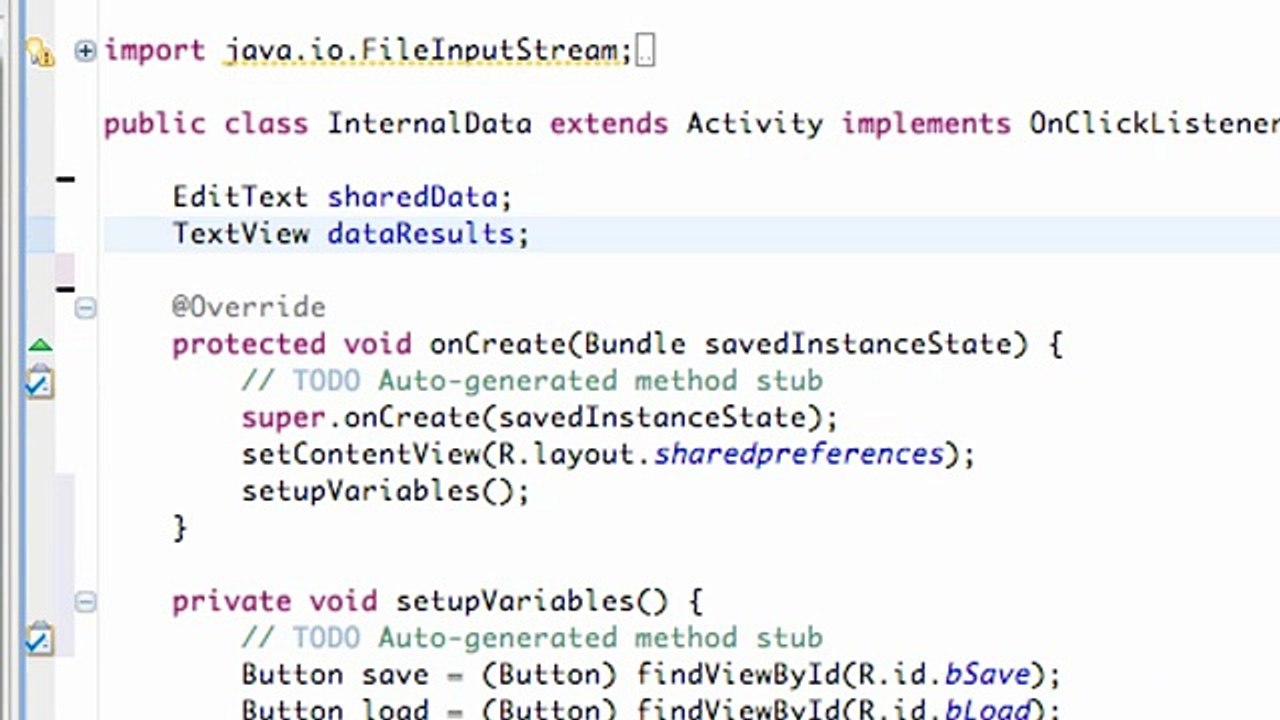
Task: Open the task marker next to setupVariables' TODO comment
Action: pyautogui.click(x=39, y=638)
